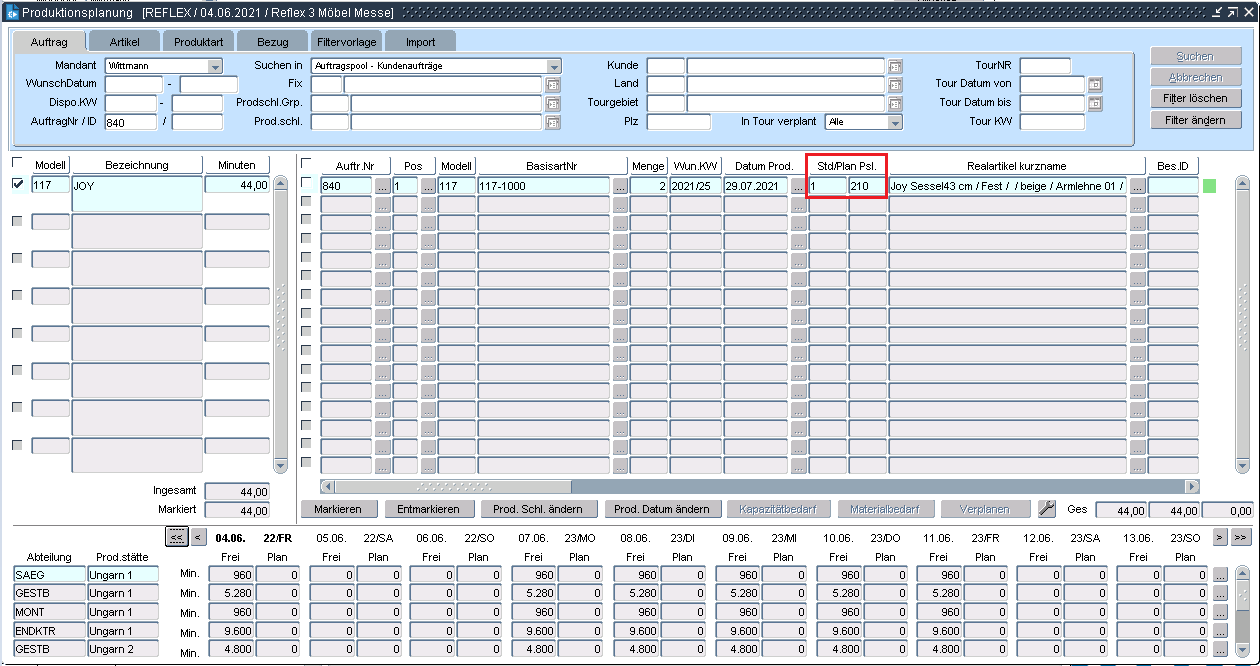1260x666 pixels.
Task: Click the Prod. Datum ändern button
Action: point(662,509)
